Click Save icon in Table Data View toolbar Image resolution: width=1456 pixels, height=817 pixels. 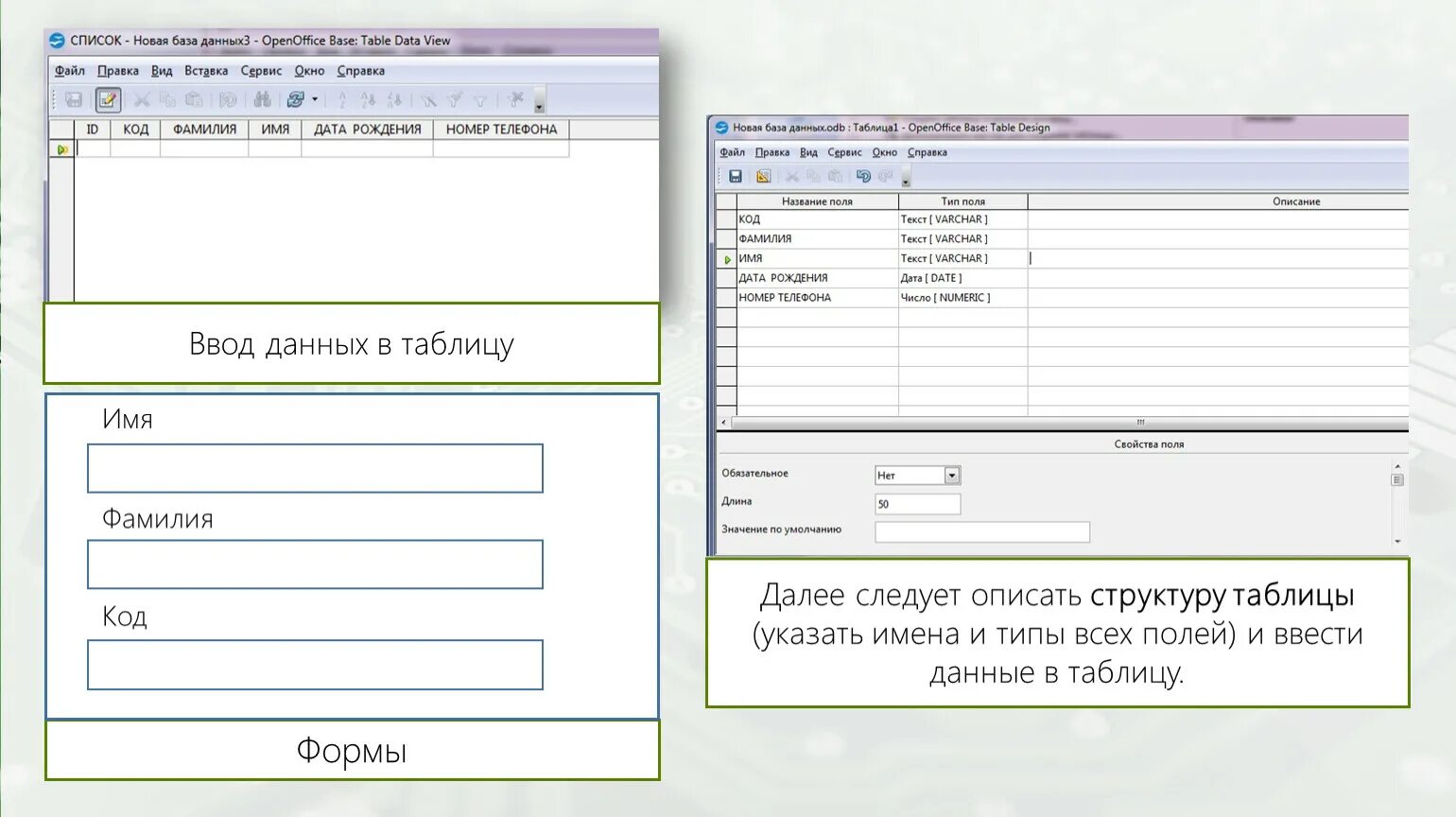tap(74, 99)
